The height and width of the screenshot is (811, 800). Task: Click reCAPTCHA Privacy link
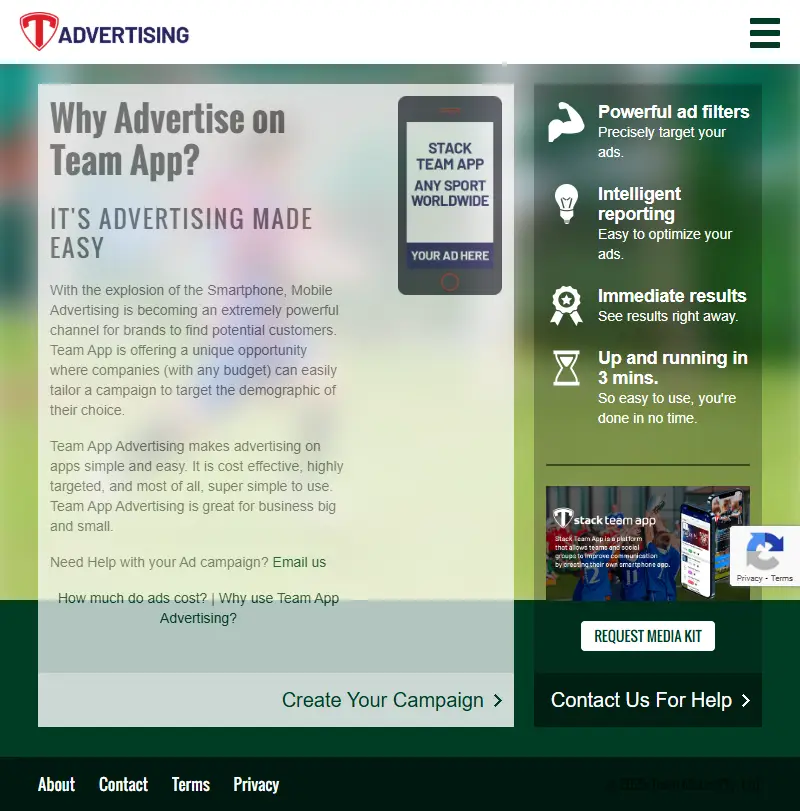749,578
